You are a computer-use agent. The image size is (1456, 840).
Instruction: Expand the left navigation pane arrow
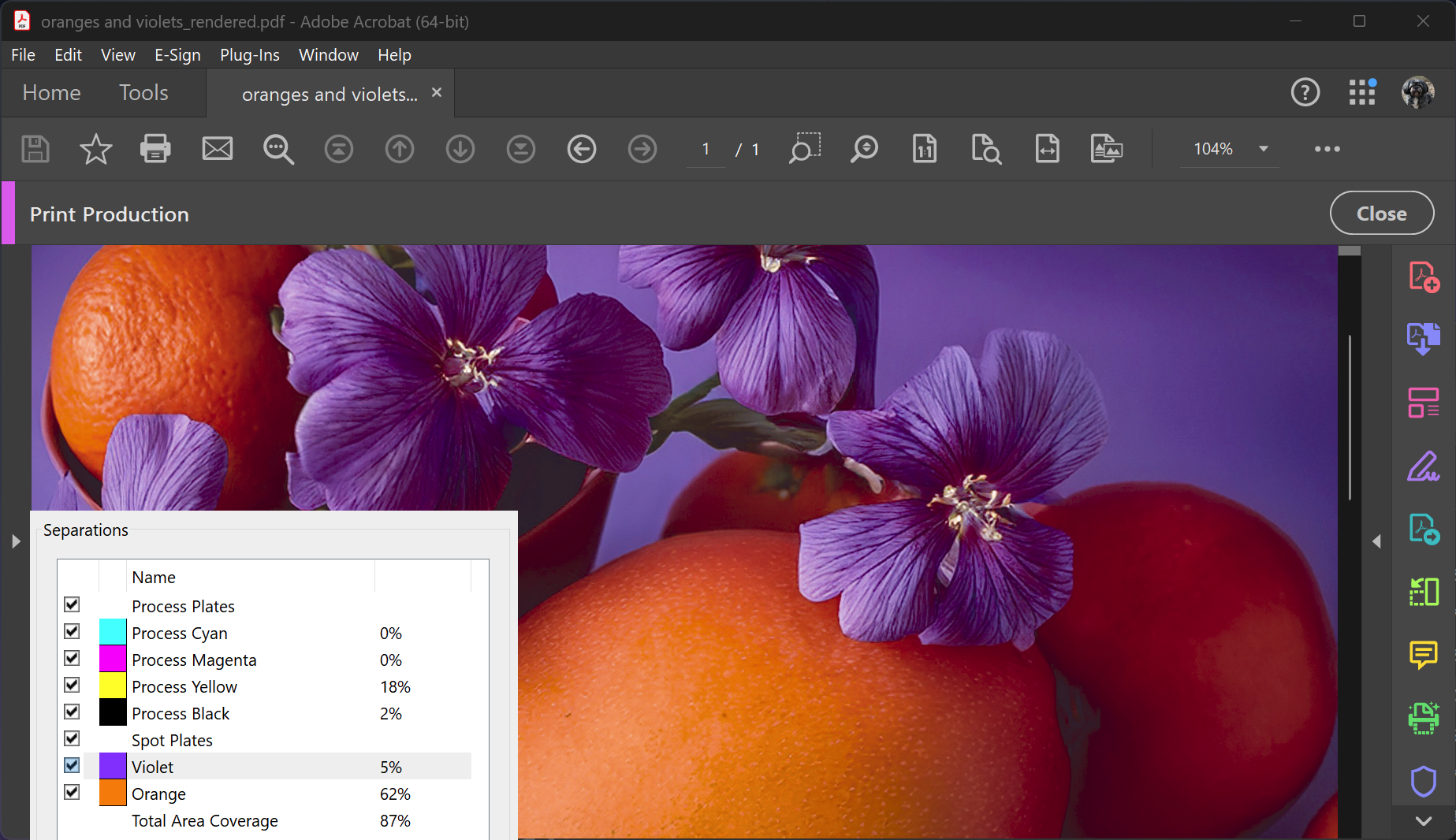16,541
